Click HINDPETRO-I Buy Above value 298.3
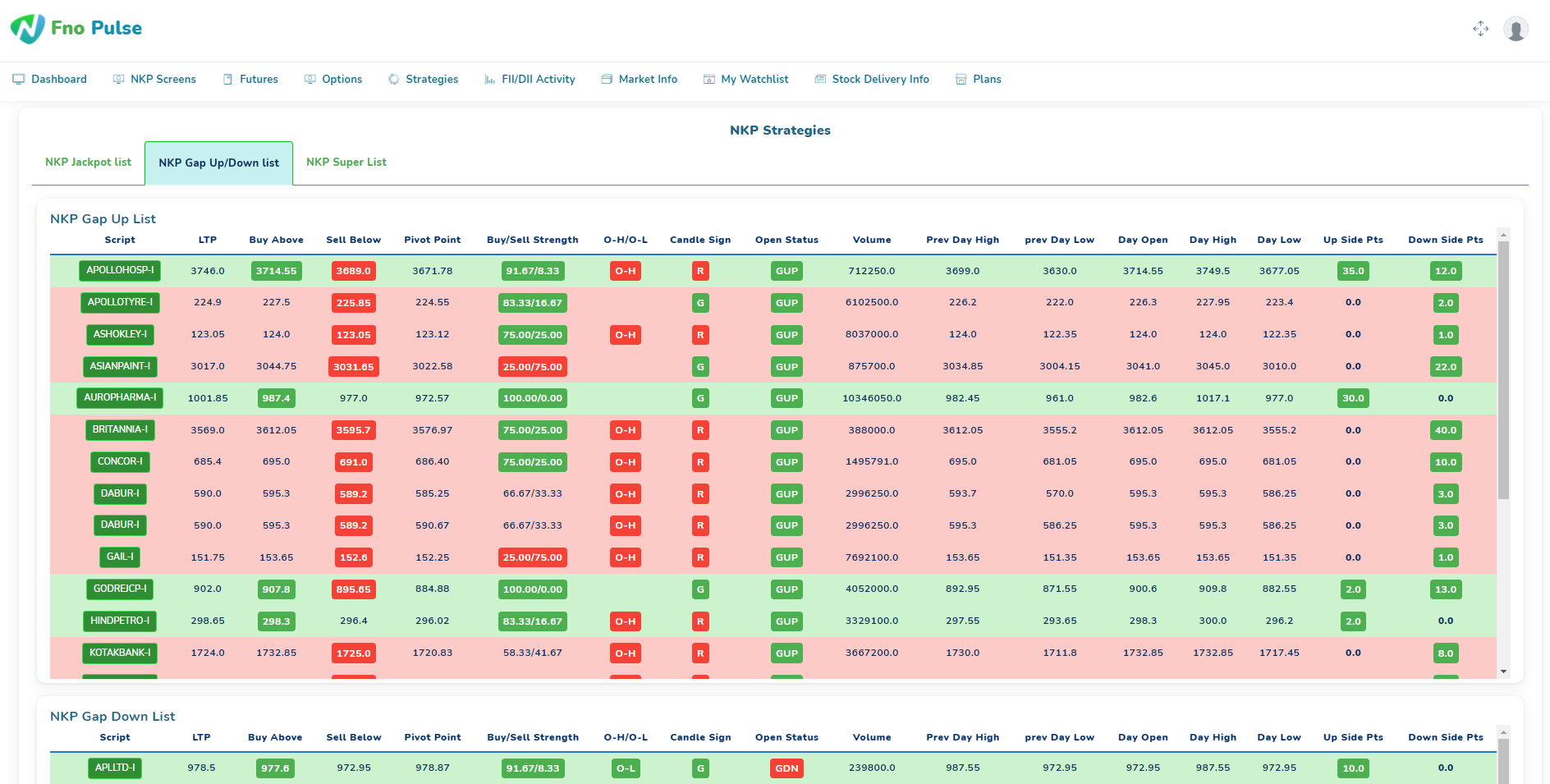The height and width of the screenshot is (784, 1550). point(277,621)
